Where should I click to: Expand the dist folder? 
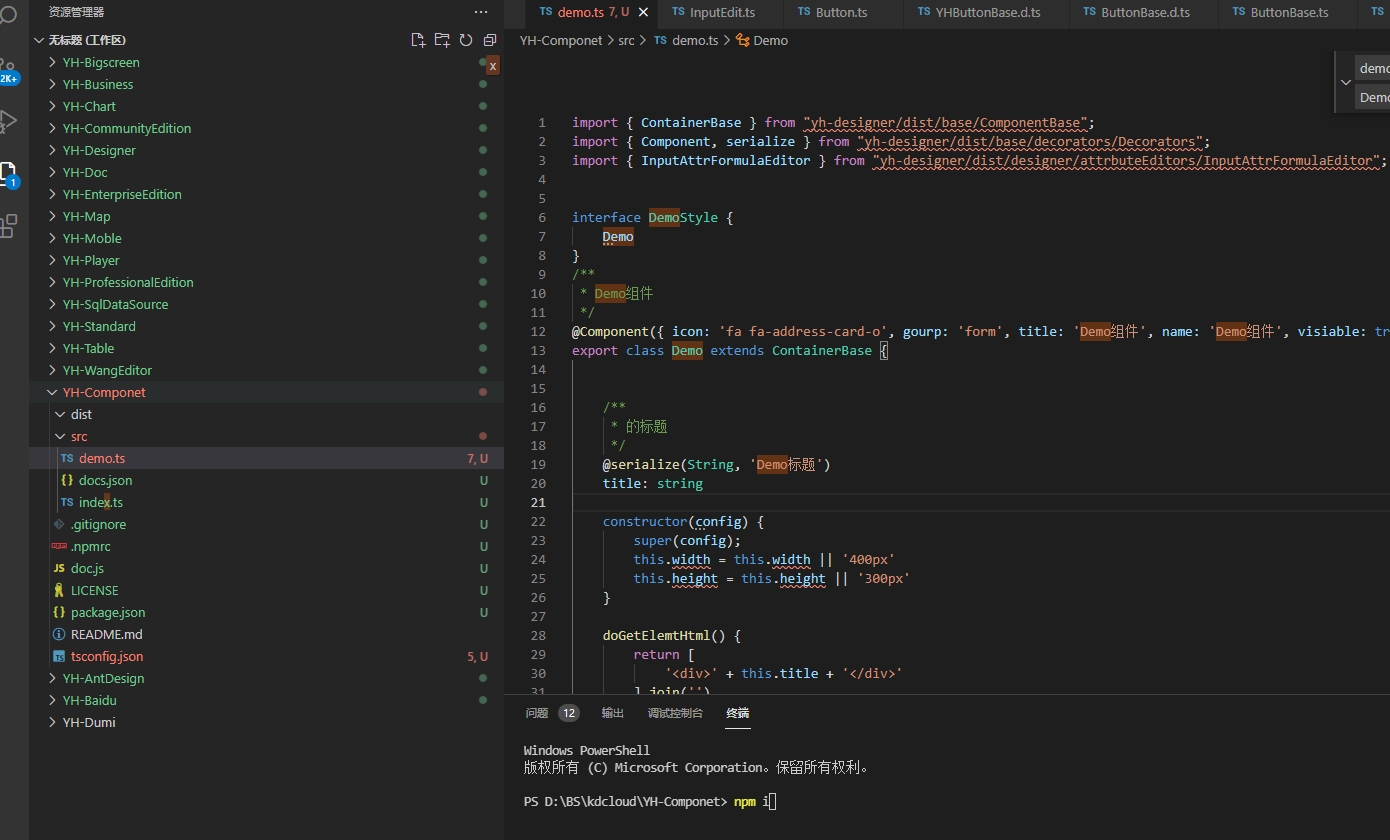81,414
